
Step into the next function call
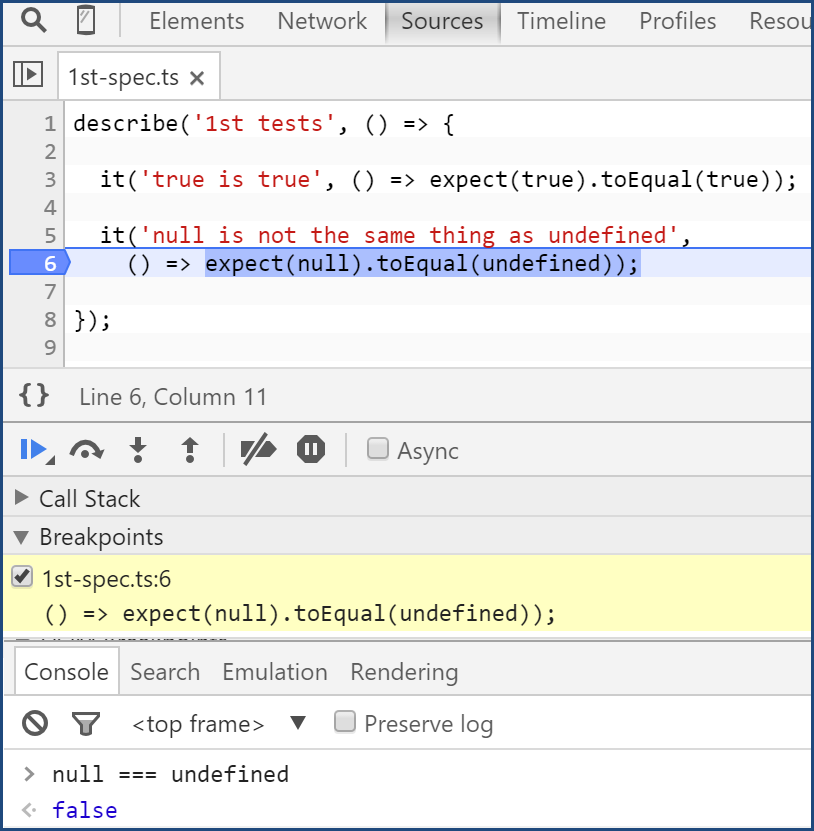[x=138, y=451]
